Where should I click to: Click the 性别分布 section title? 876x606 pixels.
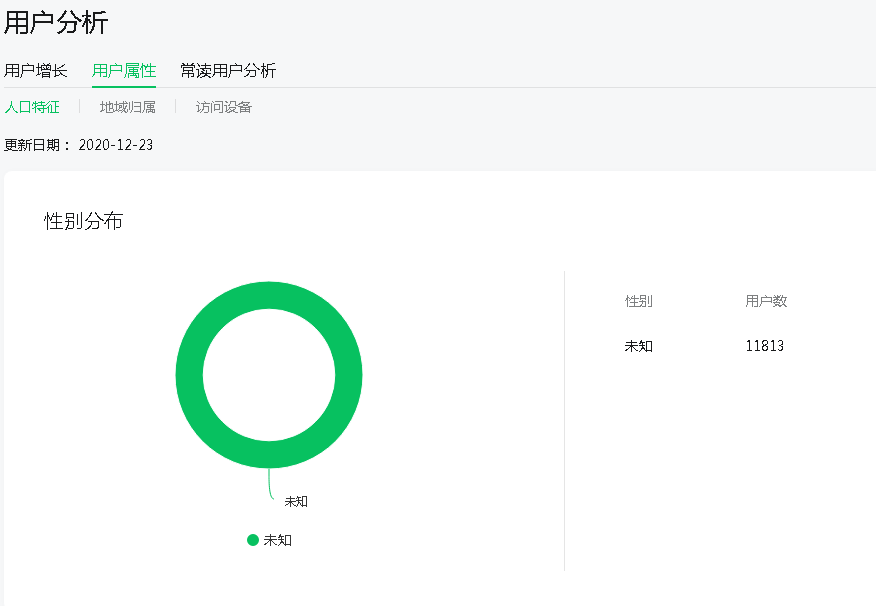pos(83,221)
